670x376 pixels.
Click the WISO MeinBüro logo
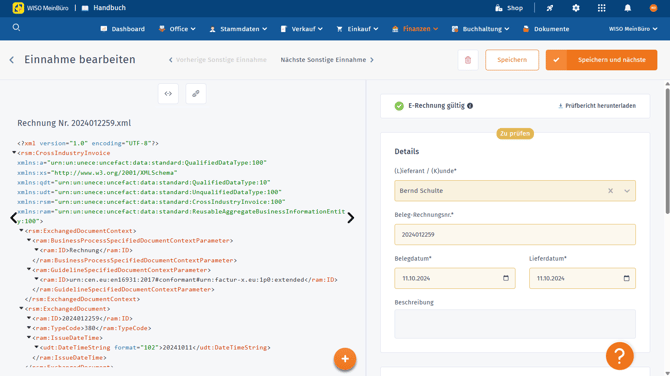[x=41, y=8]
